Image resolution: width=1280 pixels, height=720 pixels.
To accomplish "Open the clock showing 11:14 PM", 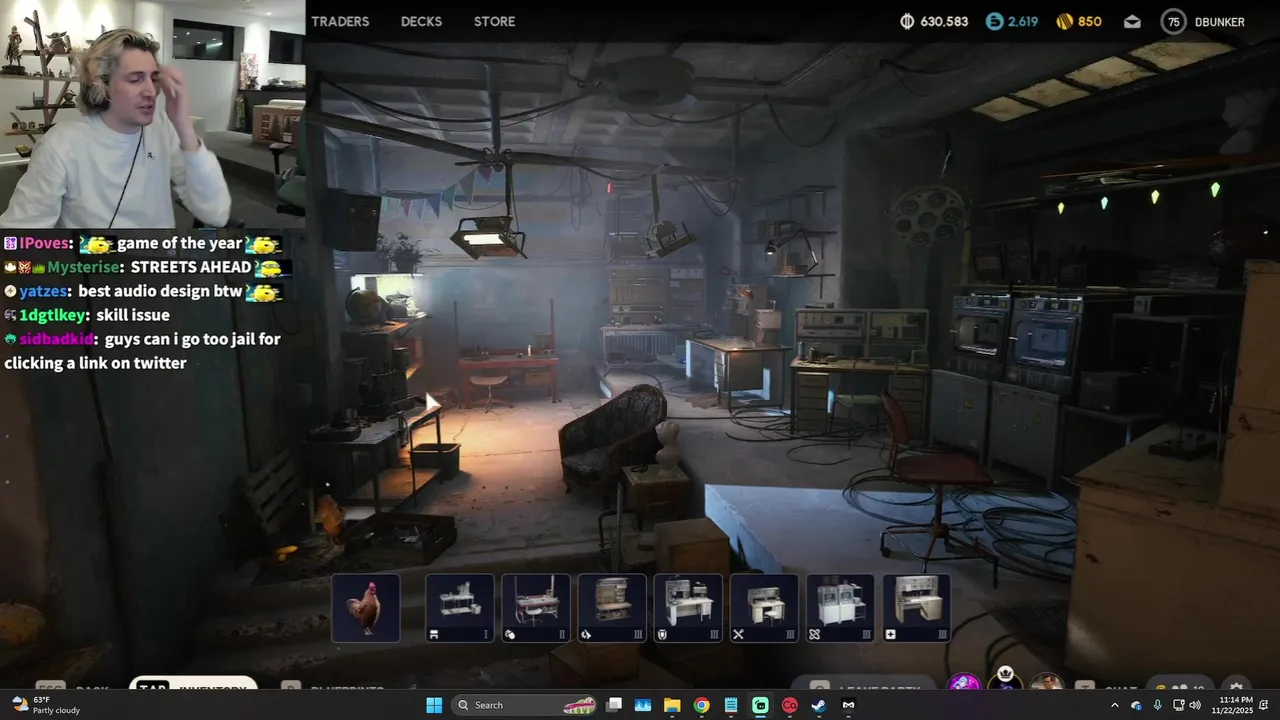I will point(1233,705).
